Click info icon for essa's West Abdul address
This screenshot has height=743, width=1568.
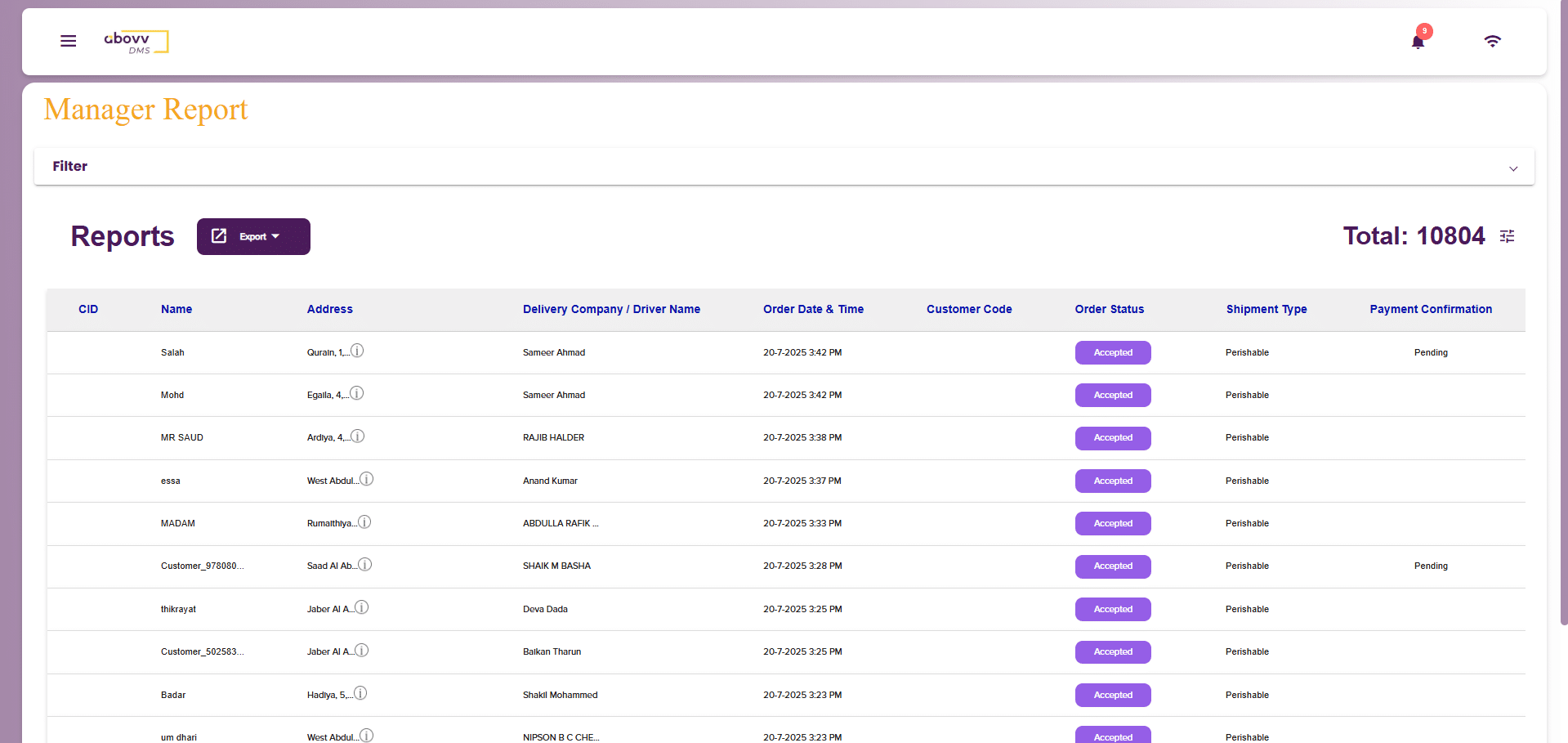367,479
